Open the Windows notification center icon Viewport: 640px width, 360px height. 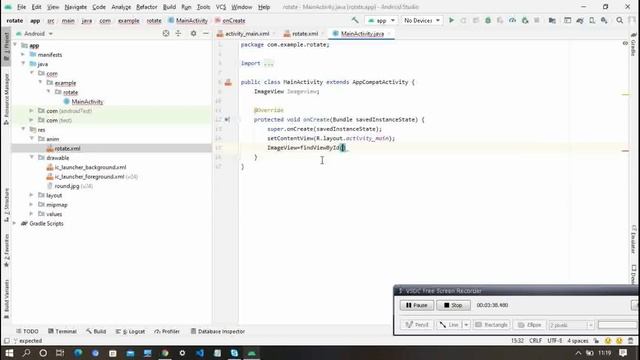[623, 353]
